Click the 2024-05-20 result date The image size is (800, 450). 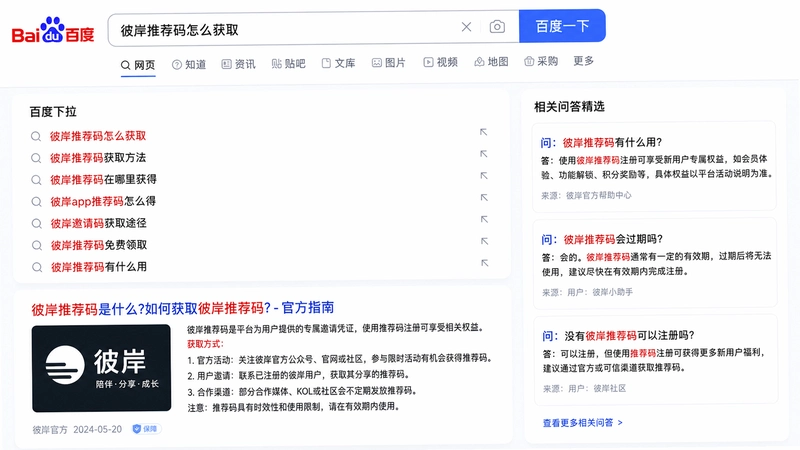tap(97, 430)
